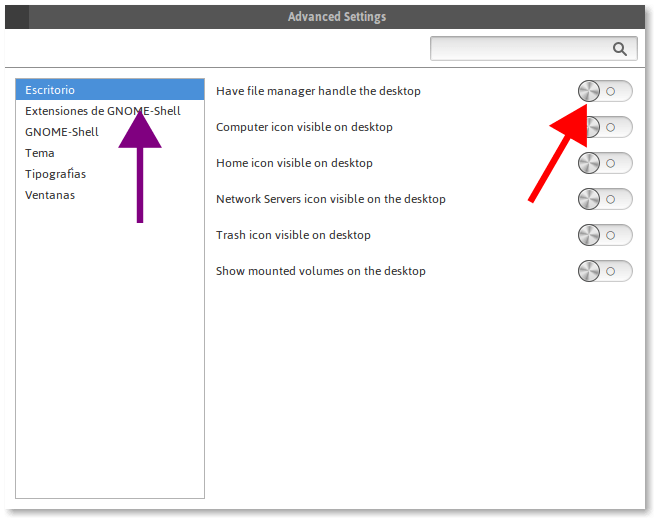This screenshot has height=518, width=654.
Task: Click 'Show mounted volumes on the desktop' text
Action: 320,271
